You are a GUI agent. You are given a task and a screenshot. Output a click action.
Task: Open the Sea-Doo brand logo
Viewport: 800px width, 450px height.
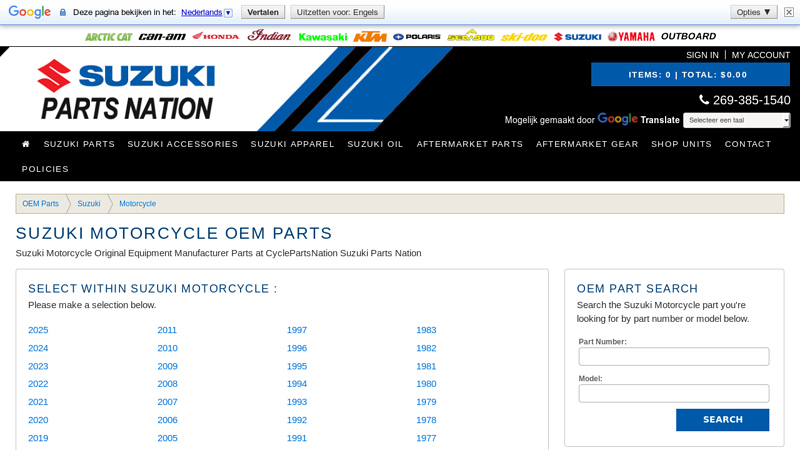pos(470,36)
